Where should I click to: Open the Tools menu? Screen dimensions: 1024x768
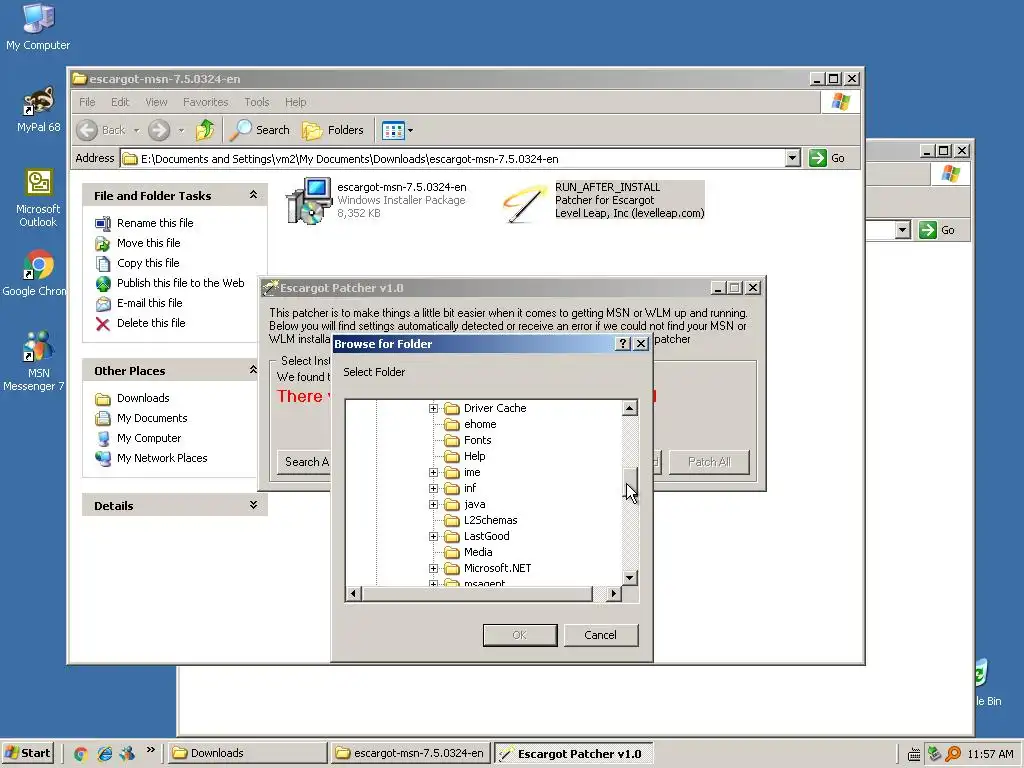point(257,102)
